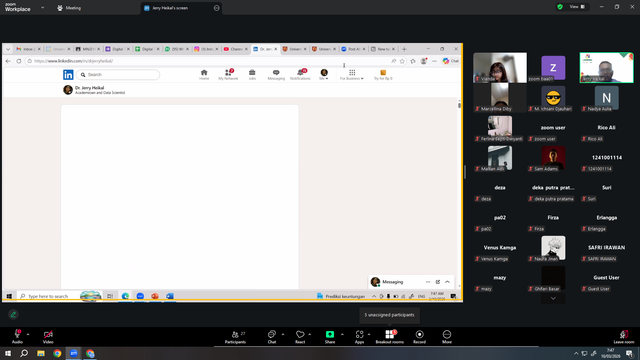This screenshot has width=640, height=360.
Task: Open the tab list chevron in browser
Action: (x=8, y=49)
